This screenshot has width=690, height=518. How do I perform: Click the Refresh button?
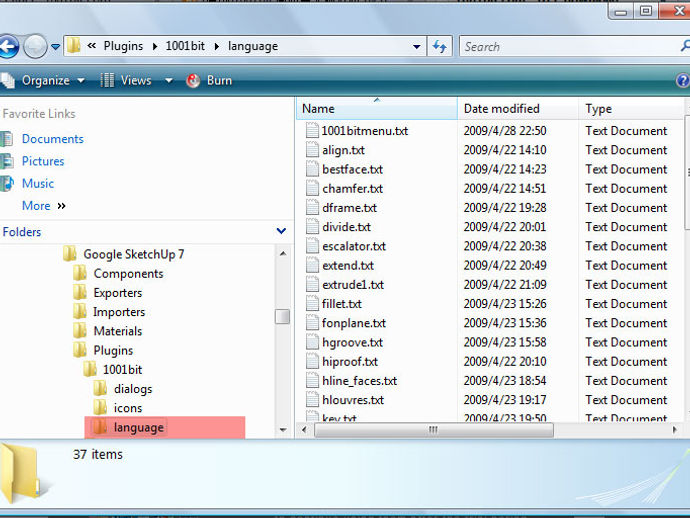440,46
